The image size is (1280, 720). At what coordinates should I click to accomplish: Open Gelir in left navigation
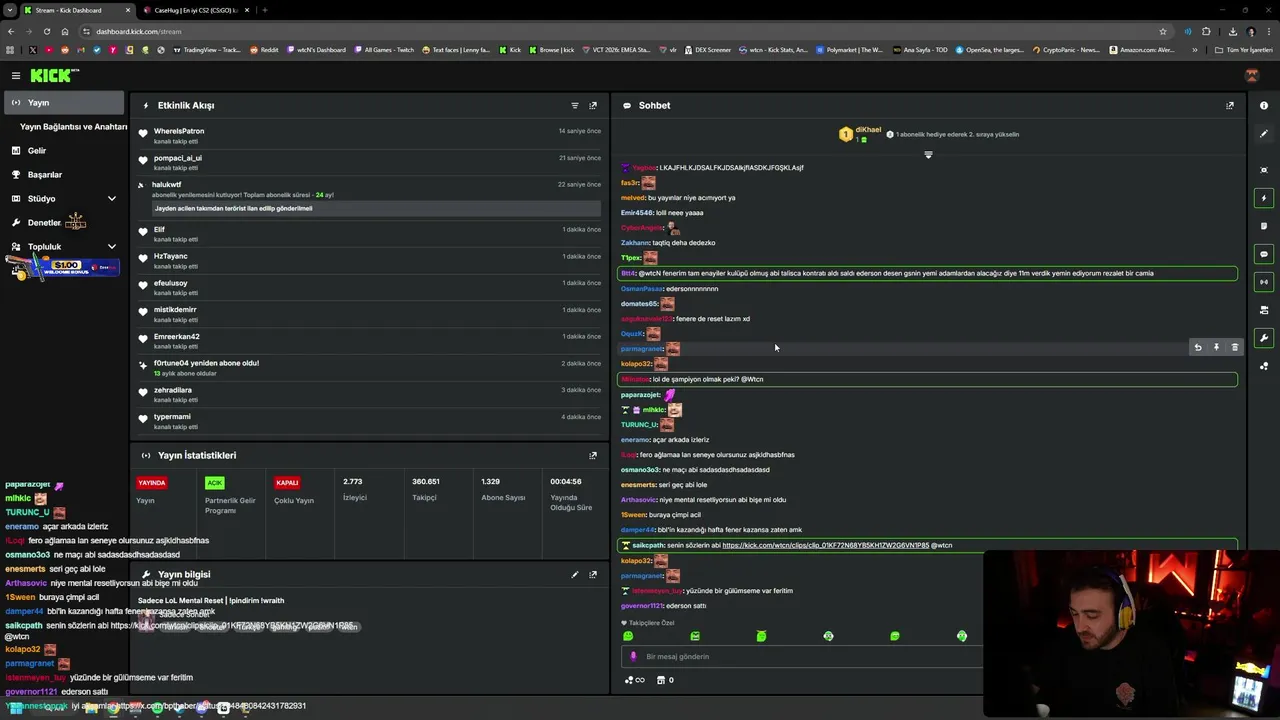pyautogui.click(x=37, y=150)
